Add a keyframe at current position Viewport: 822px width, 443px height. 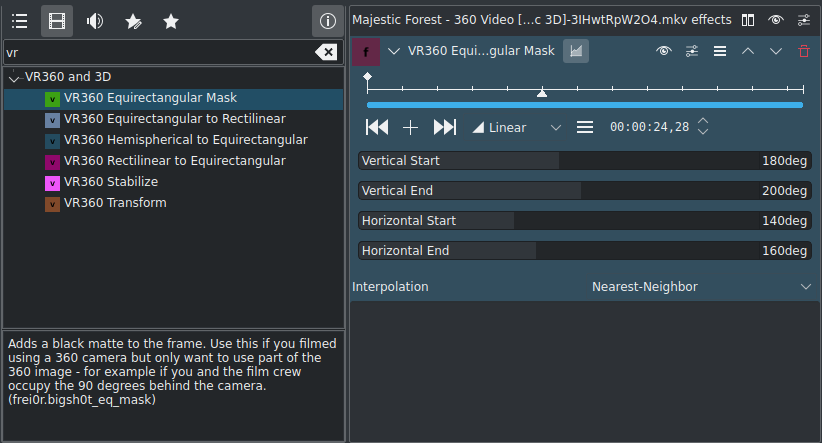point(410,127)
